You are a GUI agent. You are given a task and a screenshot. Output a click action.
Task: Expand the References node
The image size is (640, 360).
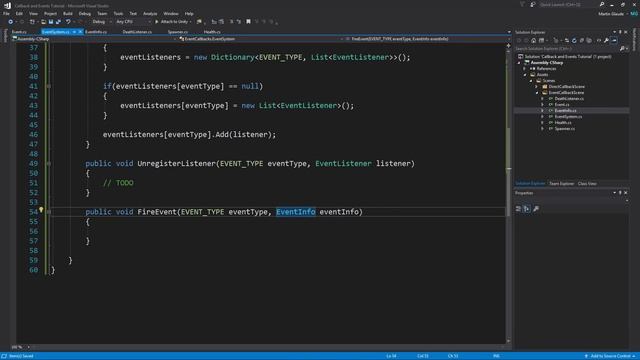525,69
